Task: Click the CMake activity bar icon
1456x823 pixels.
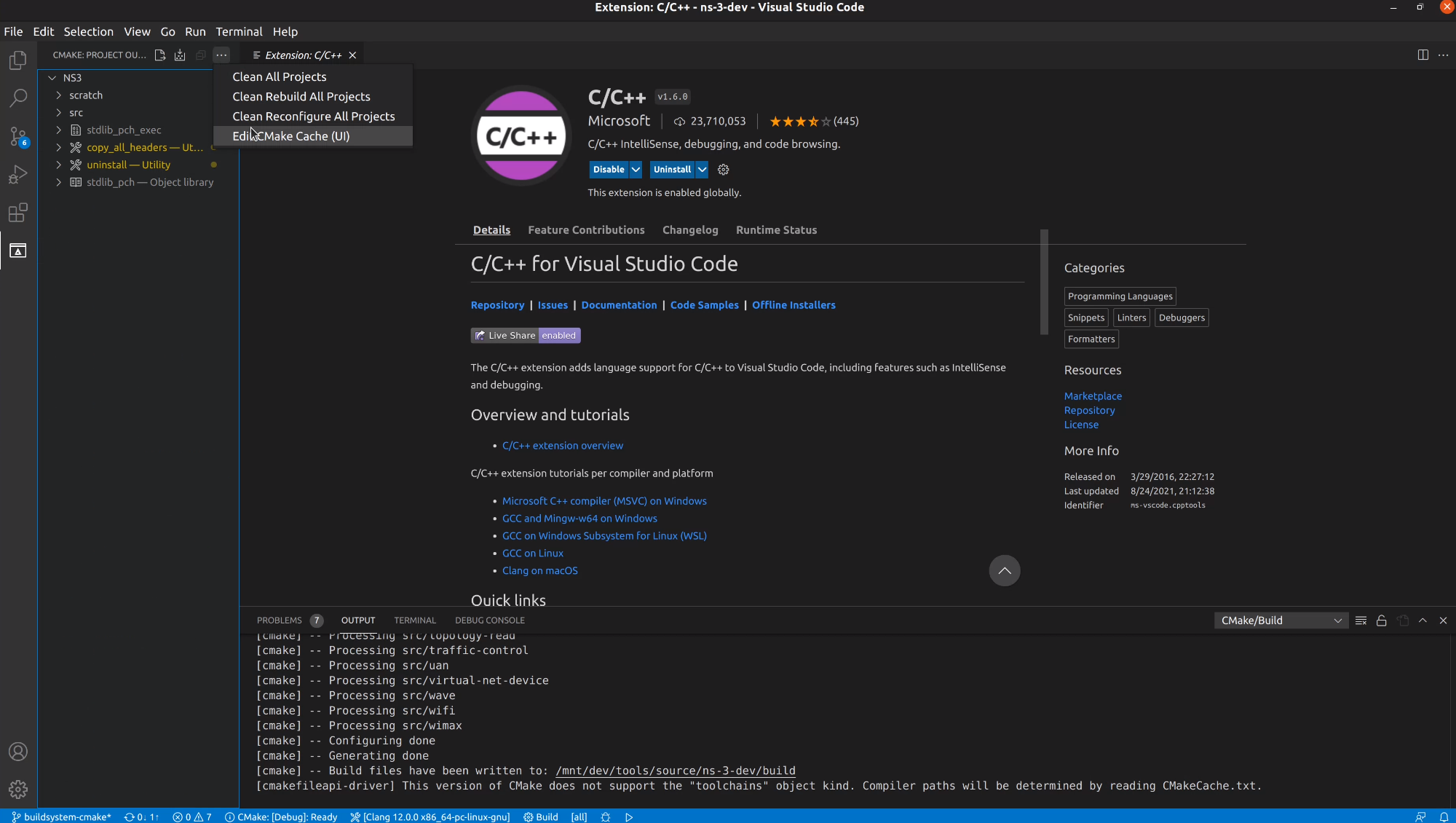Action: pos(18,251)
